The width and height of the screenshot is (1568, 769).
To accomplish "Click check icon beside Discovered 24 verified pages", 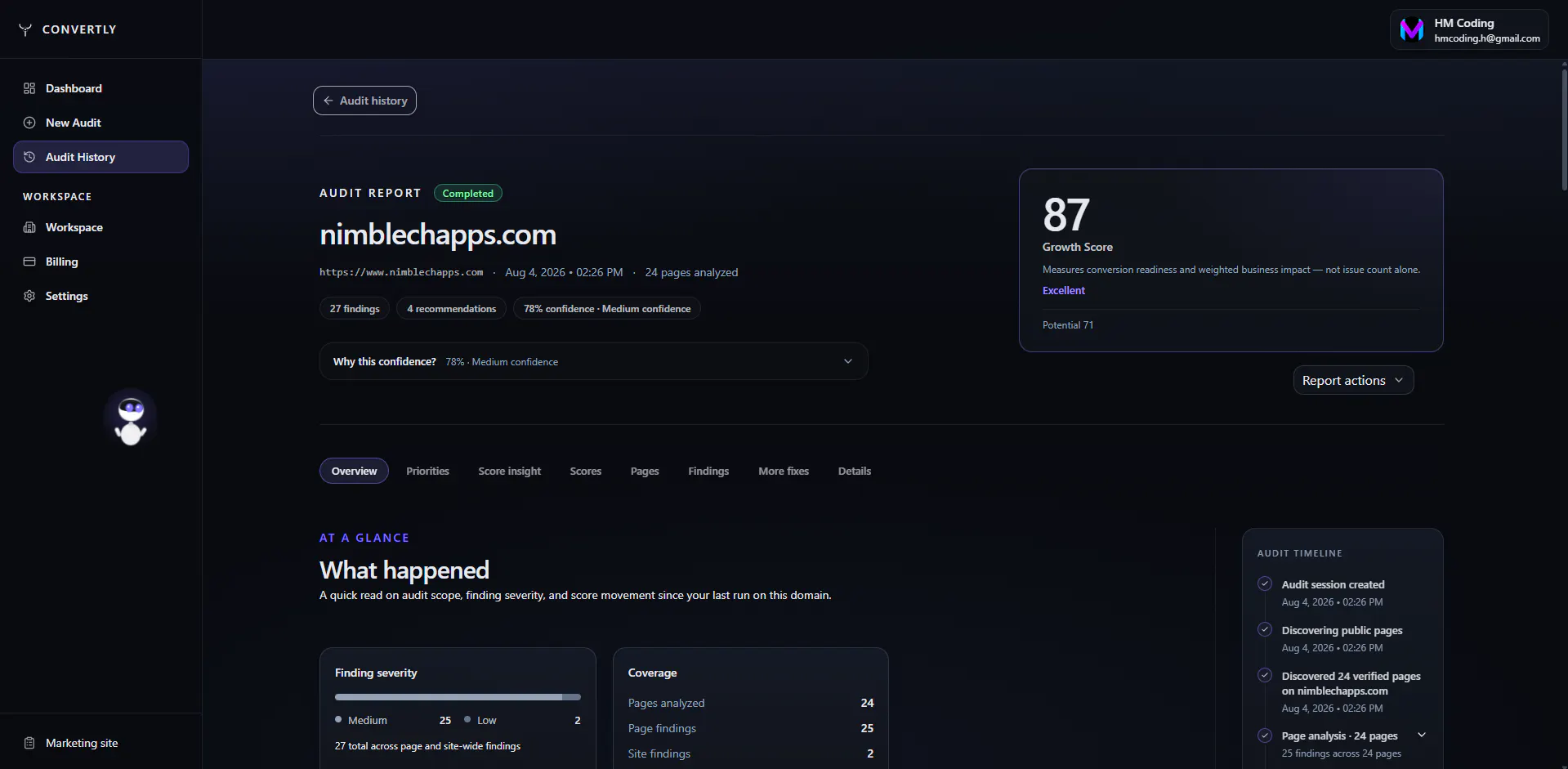I will click(1265, 675).
